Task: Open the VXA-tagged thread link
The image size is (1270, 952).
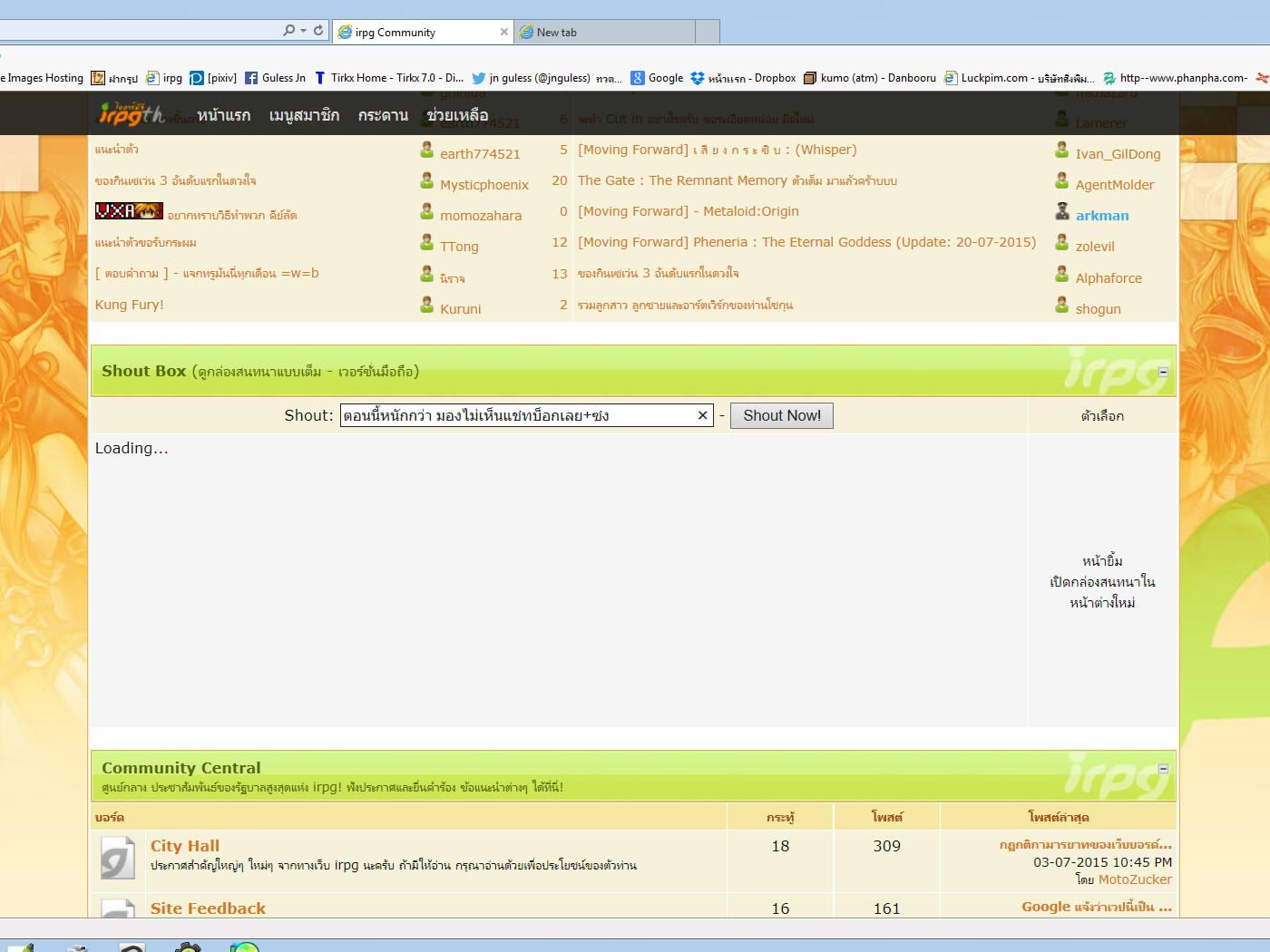Action: pos(232,216)
